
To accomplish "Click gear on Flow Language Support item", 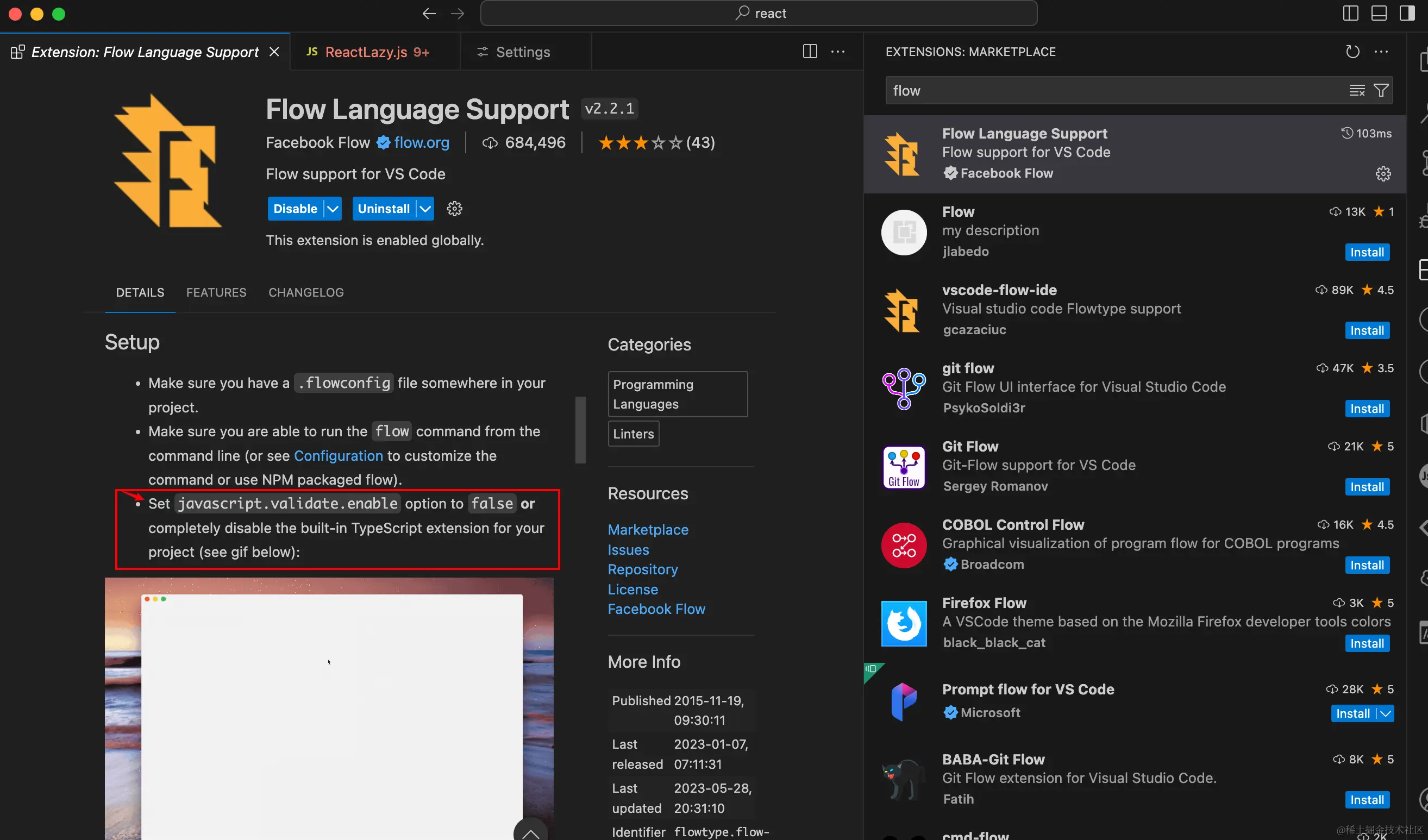I will (1383, 173).
